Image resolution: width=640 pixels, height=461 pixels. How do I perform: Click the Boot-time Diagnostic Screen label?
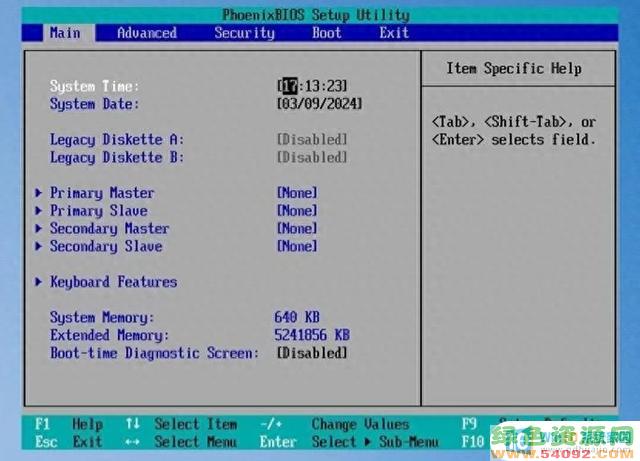point(154,353)
